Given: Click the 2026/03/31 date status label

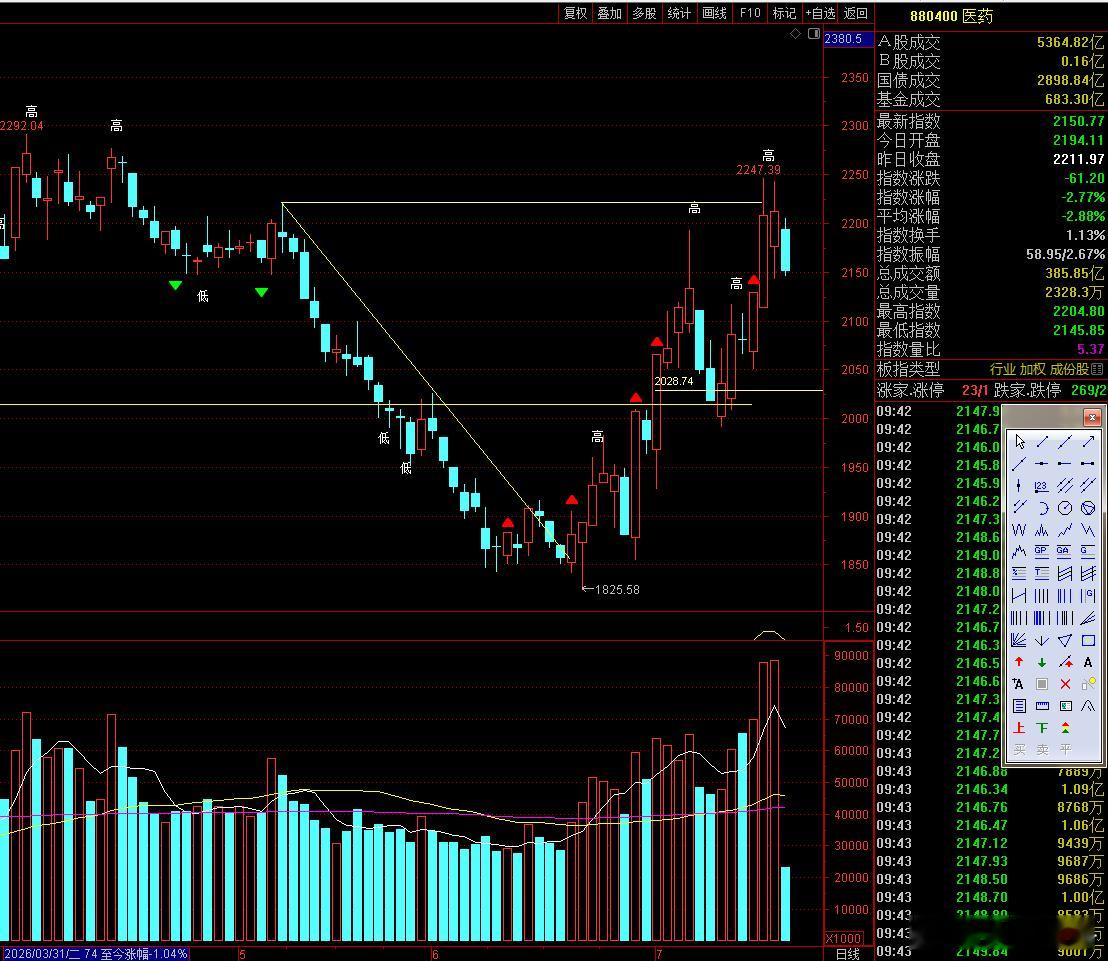Looking at the screenshot, I should point(96,954).
